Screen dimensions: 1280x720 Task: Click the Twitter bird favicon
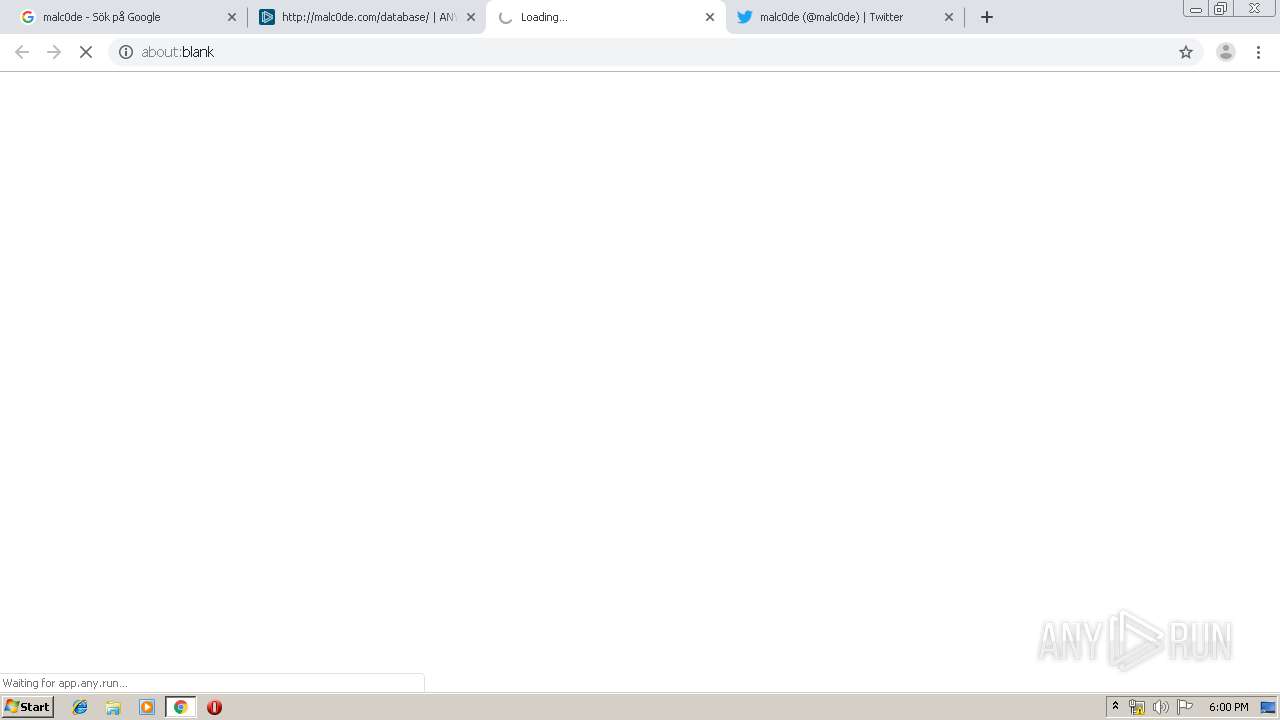(744, 17)
